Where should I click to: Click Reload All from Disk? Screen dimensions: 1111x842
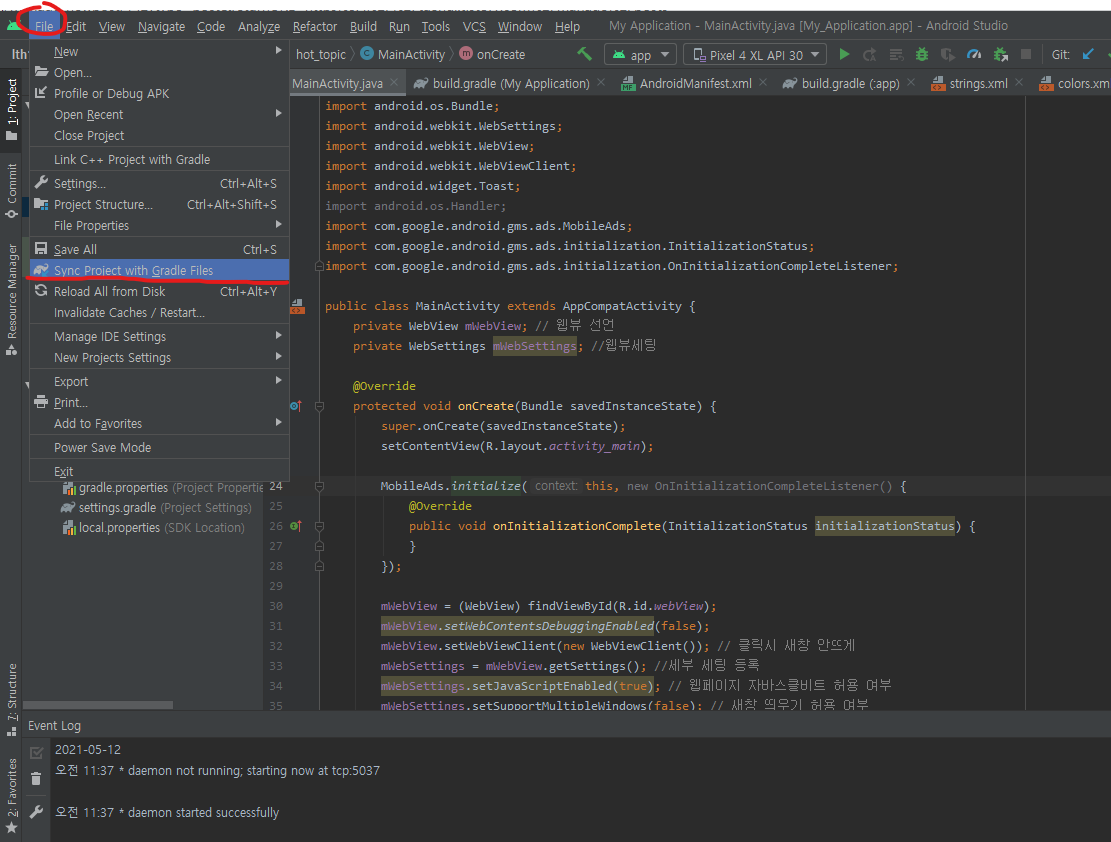[x=159, y=292]
